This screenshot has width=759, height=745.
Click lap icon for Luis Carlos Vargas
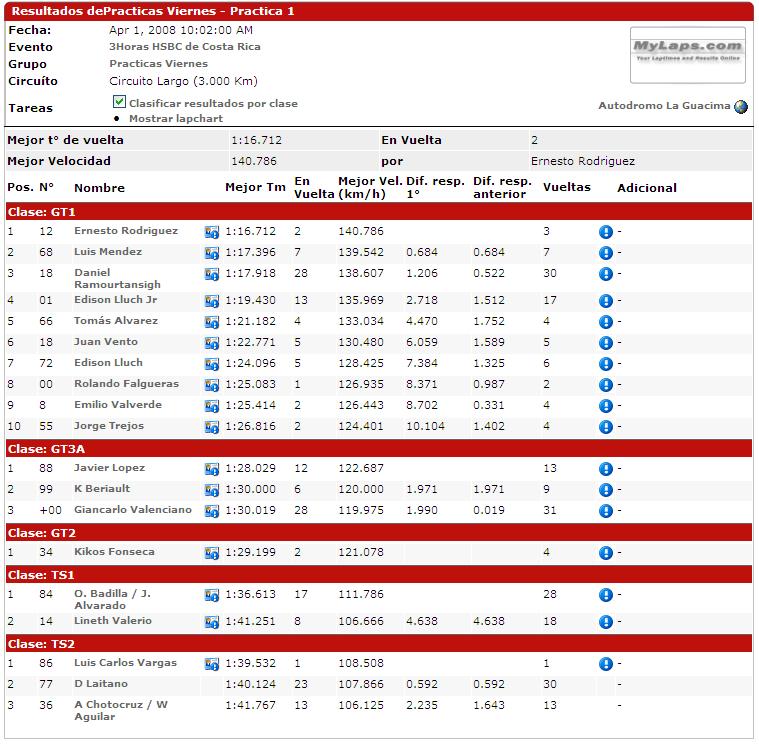pos(212,664)
